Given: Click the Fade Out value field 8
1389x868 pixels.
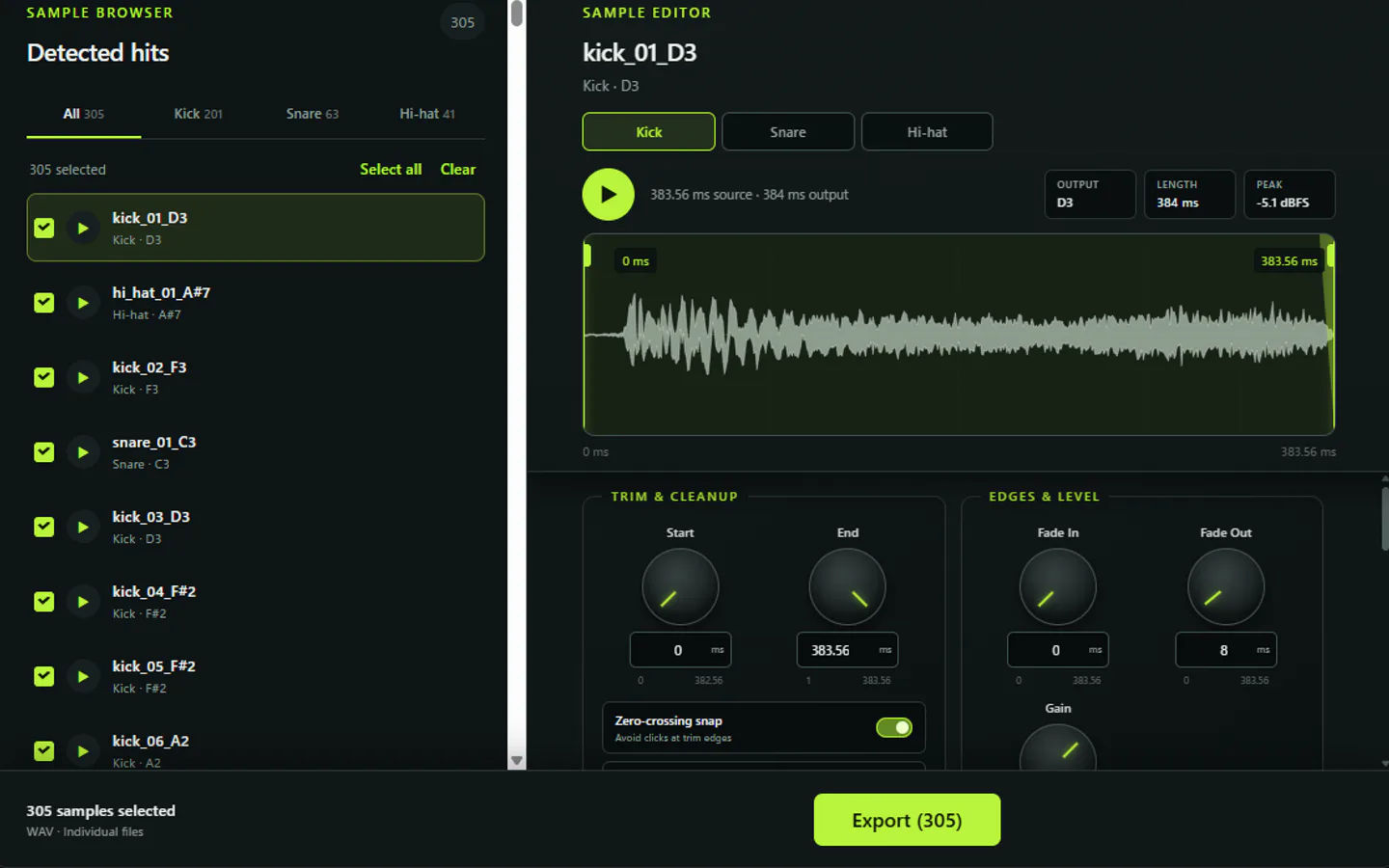Looking at the screenshot, I should coord(1226,650).
